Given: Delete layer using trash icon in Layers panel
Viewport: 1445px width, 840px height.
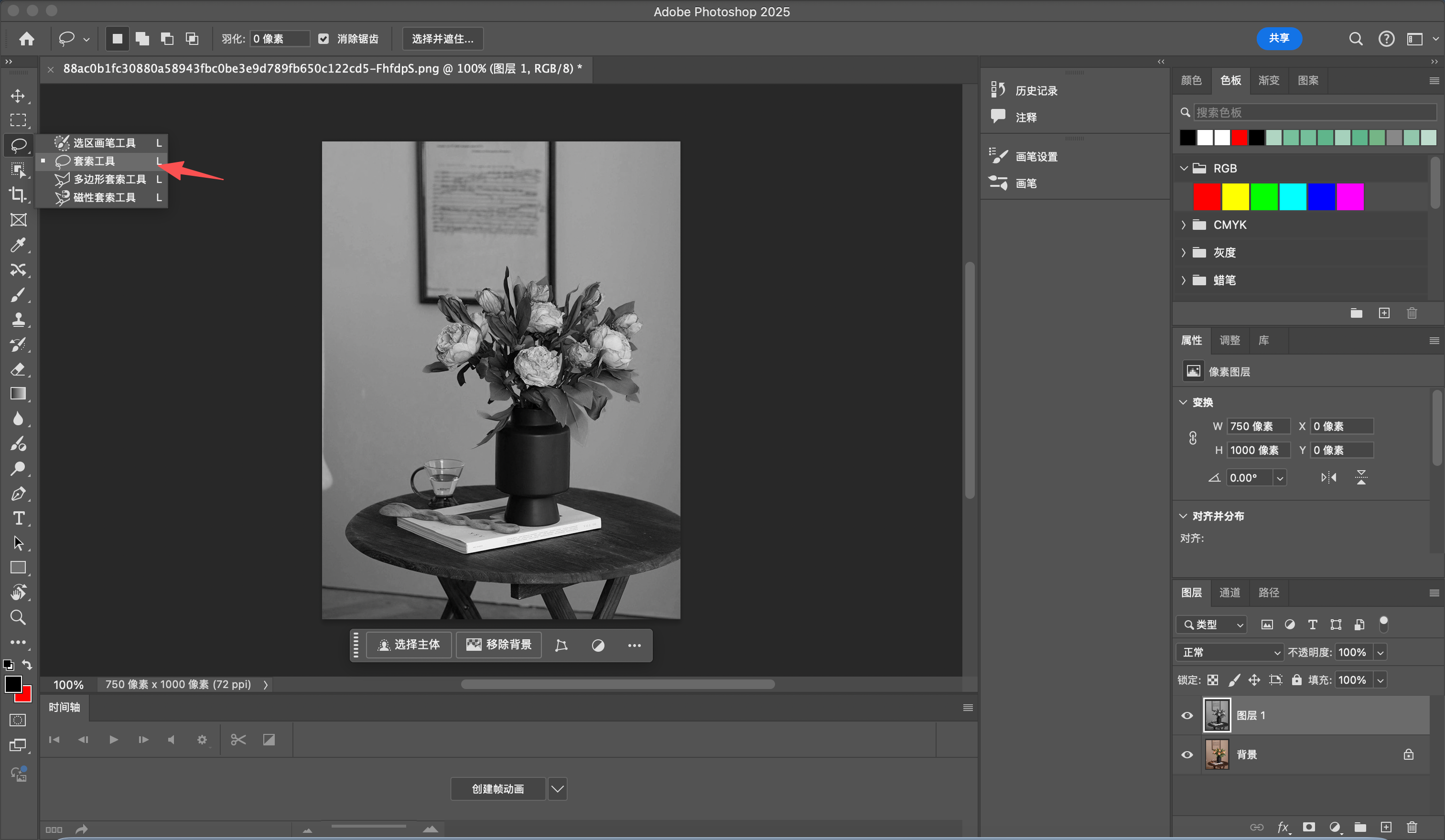Looking at the screenshot, I should pyautogui.click(x=1412, y=827).
